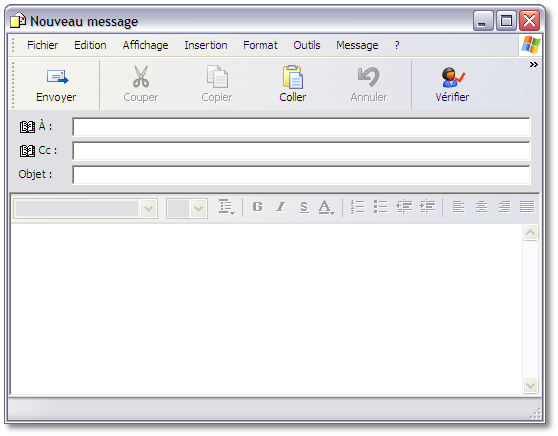Click the Copier toolbar icon
This screenshot has width=558, height=436.
point(217,77)
